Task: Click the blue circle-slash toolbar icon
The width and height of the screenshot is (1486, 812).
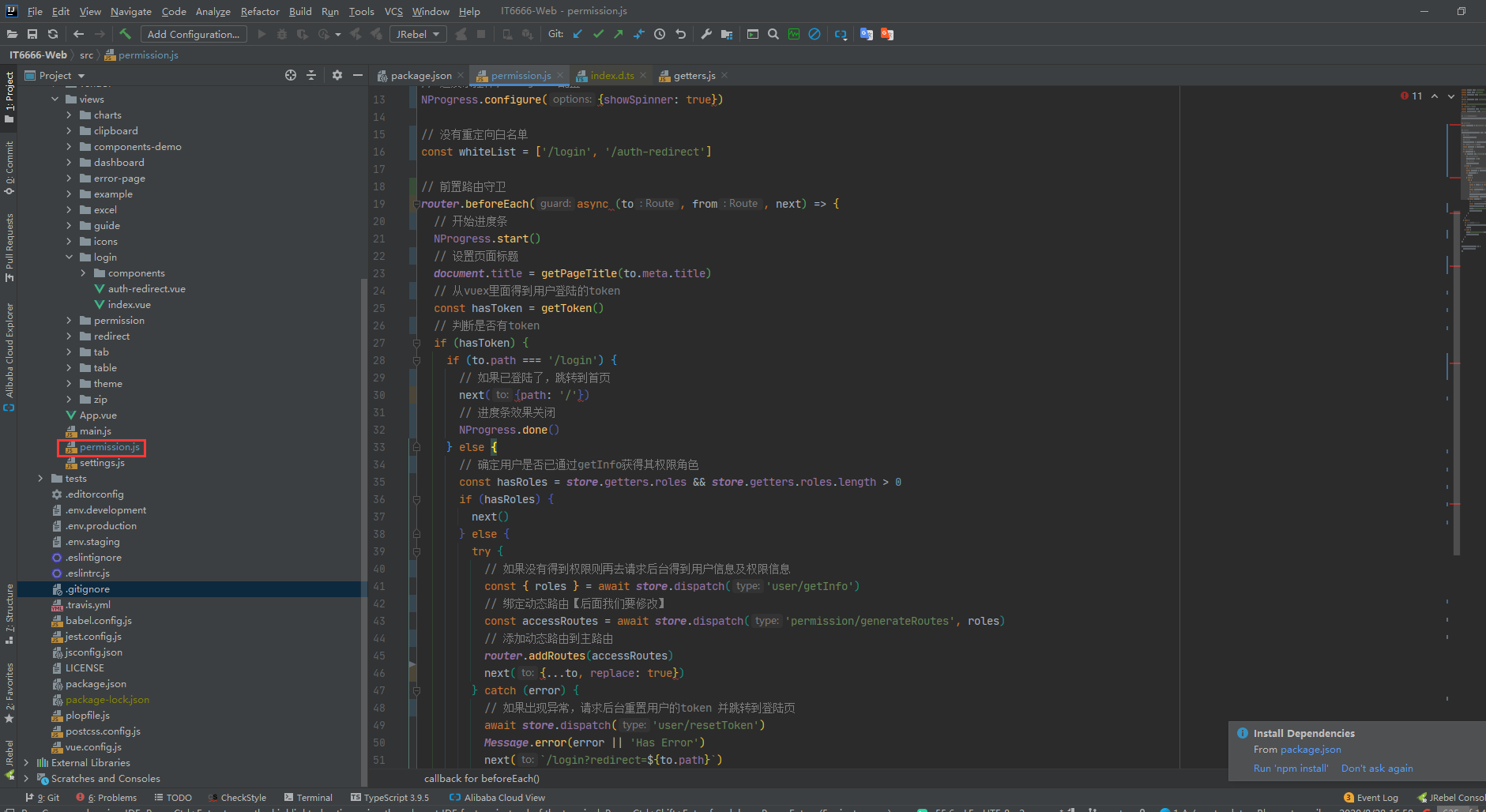Action: pos(814,34)
